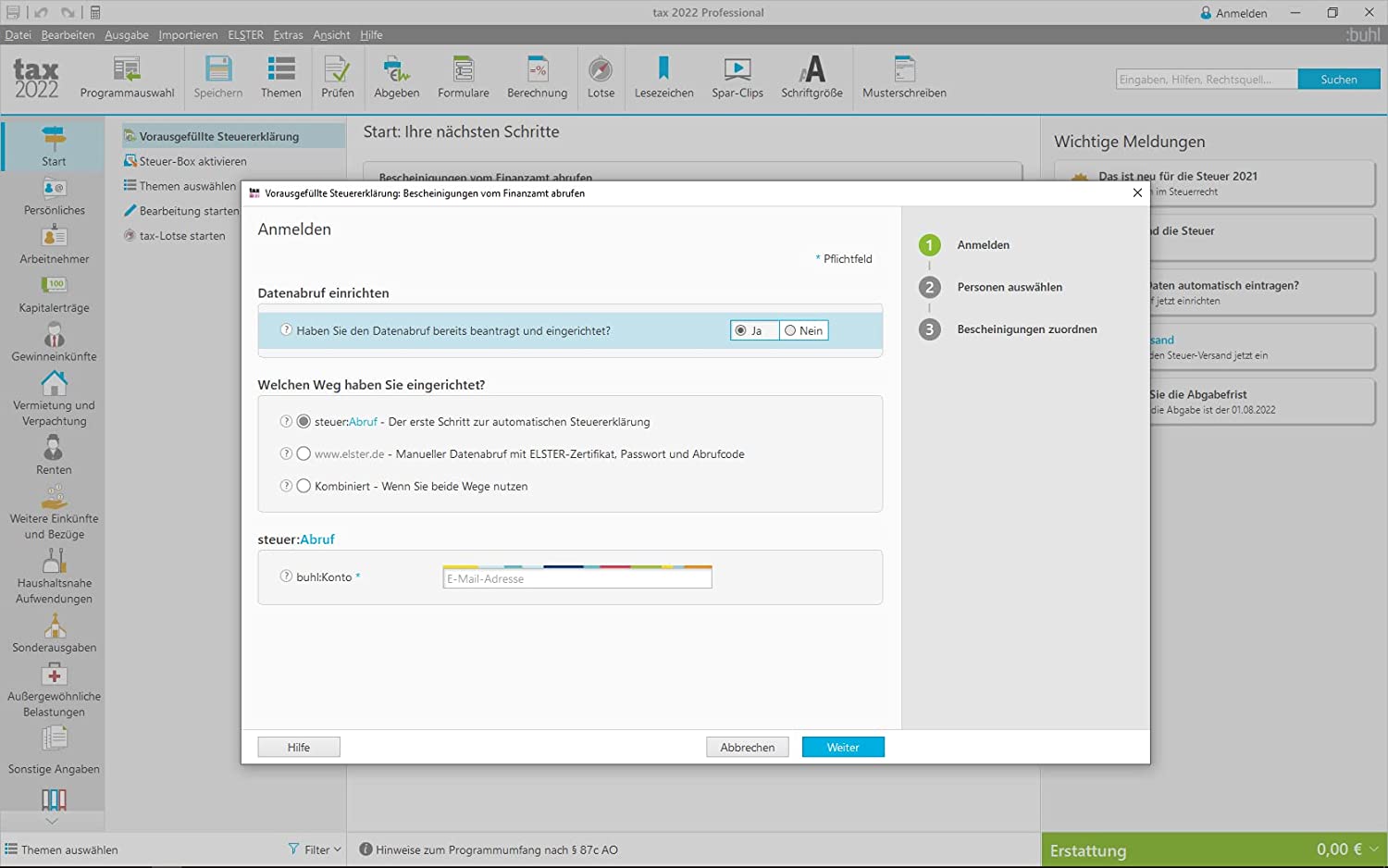Expand the Erstattung amount chevron
The width and height of the screenshot is (1388, 868).
tap(1374, 849)
